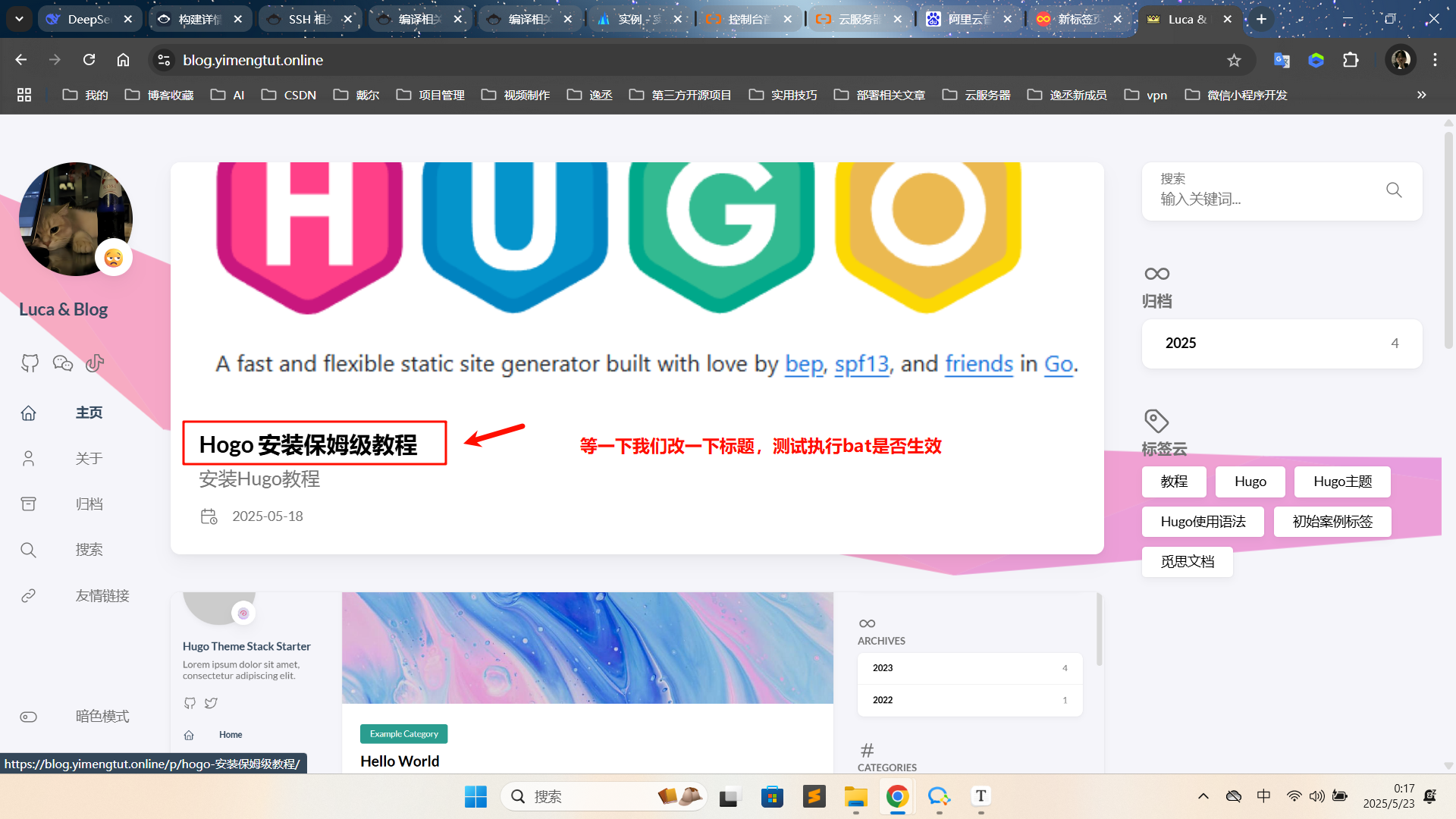
Task: Open the 云服务器 bookmark folder
Action: coord(977,95)
